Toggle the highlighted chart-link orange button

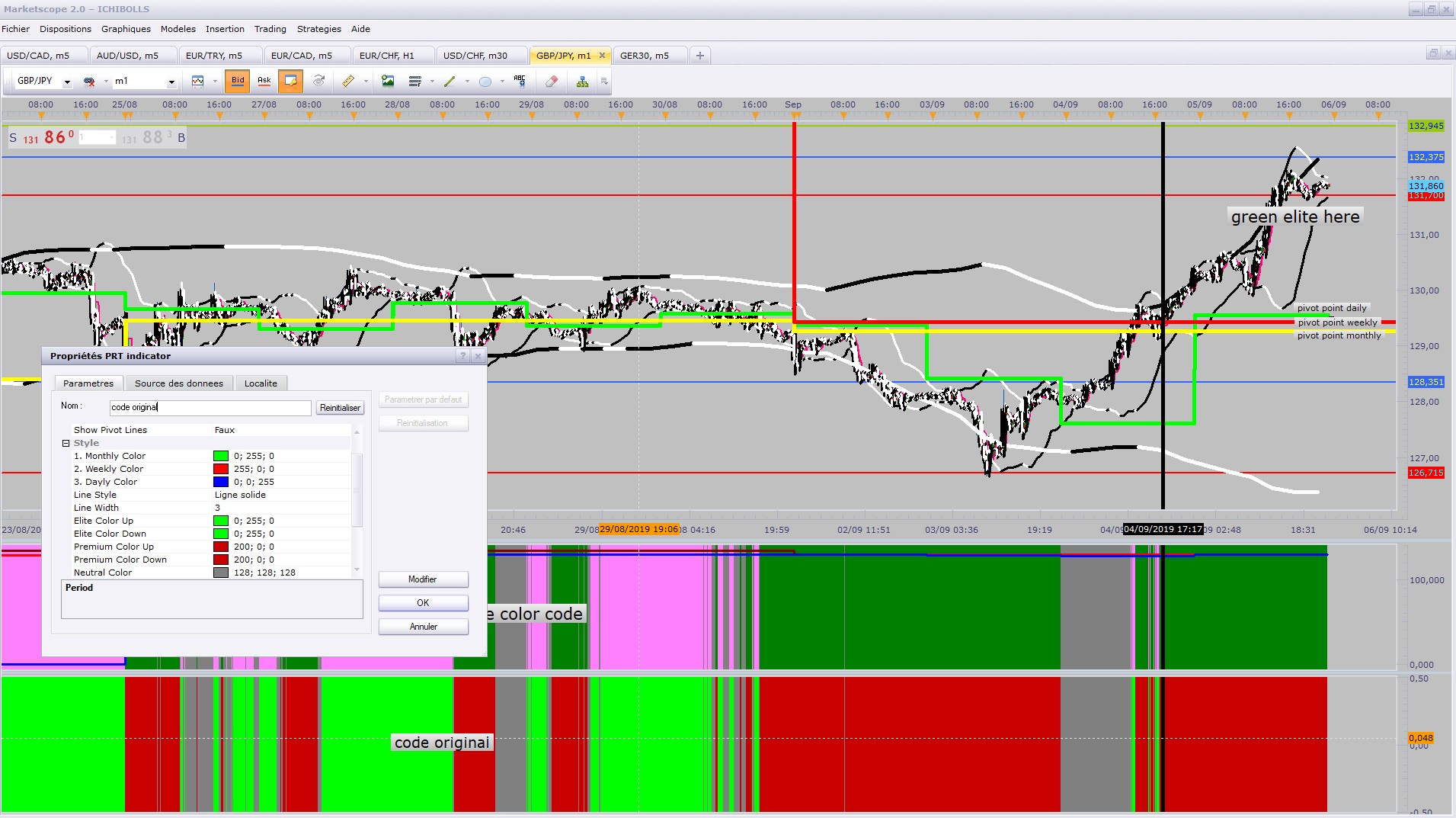[x=290, y=81]
